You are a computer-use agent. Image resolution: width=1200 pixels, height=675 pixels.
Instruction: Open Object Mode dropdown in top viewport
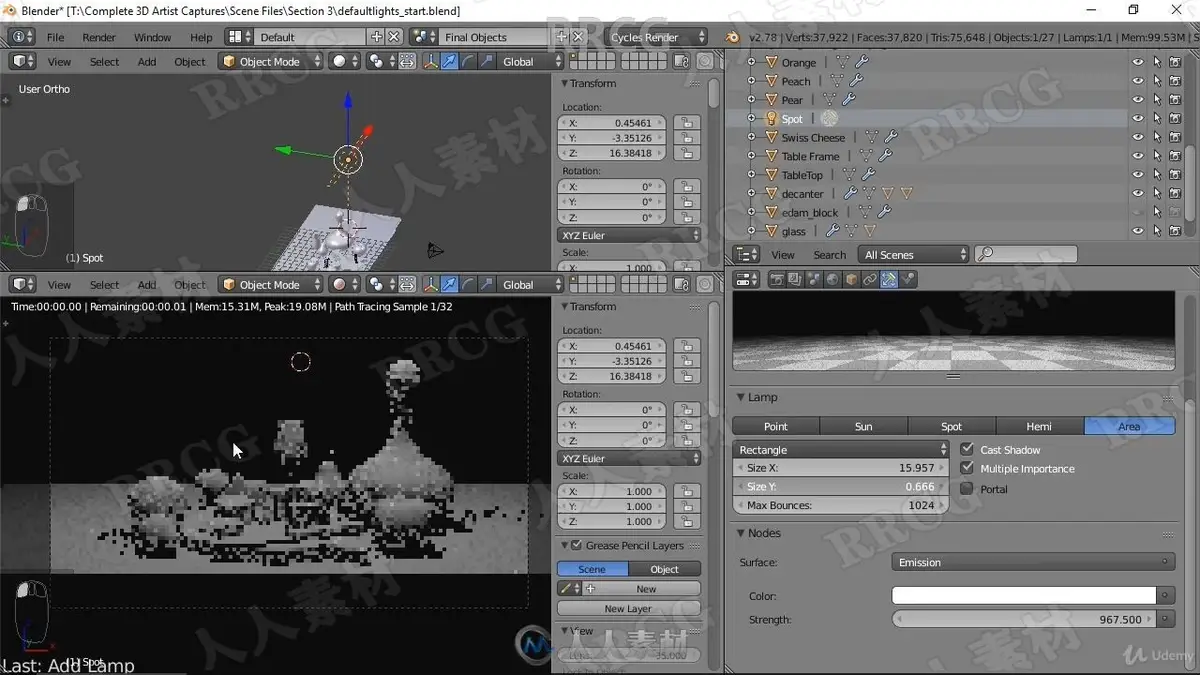271,61
